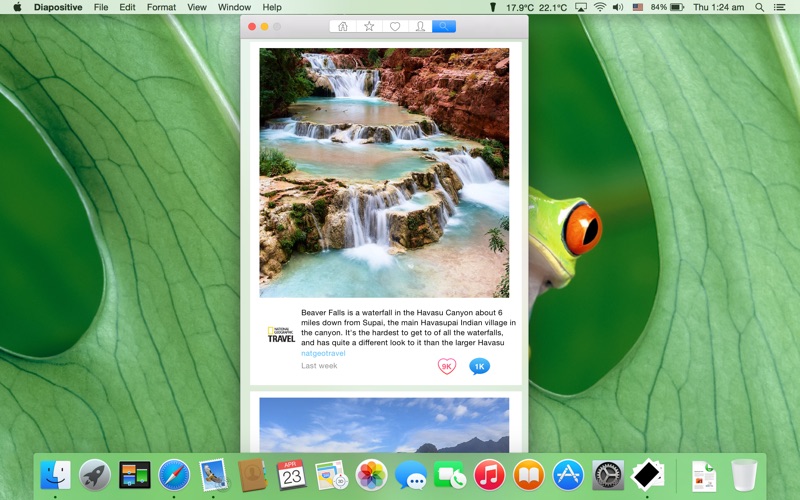Open Messages bubble in the Dock

click(x=410, y=475)
